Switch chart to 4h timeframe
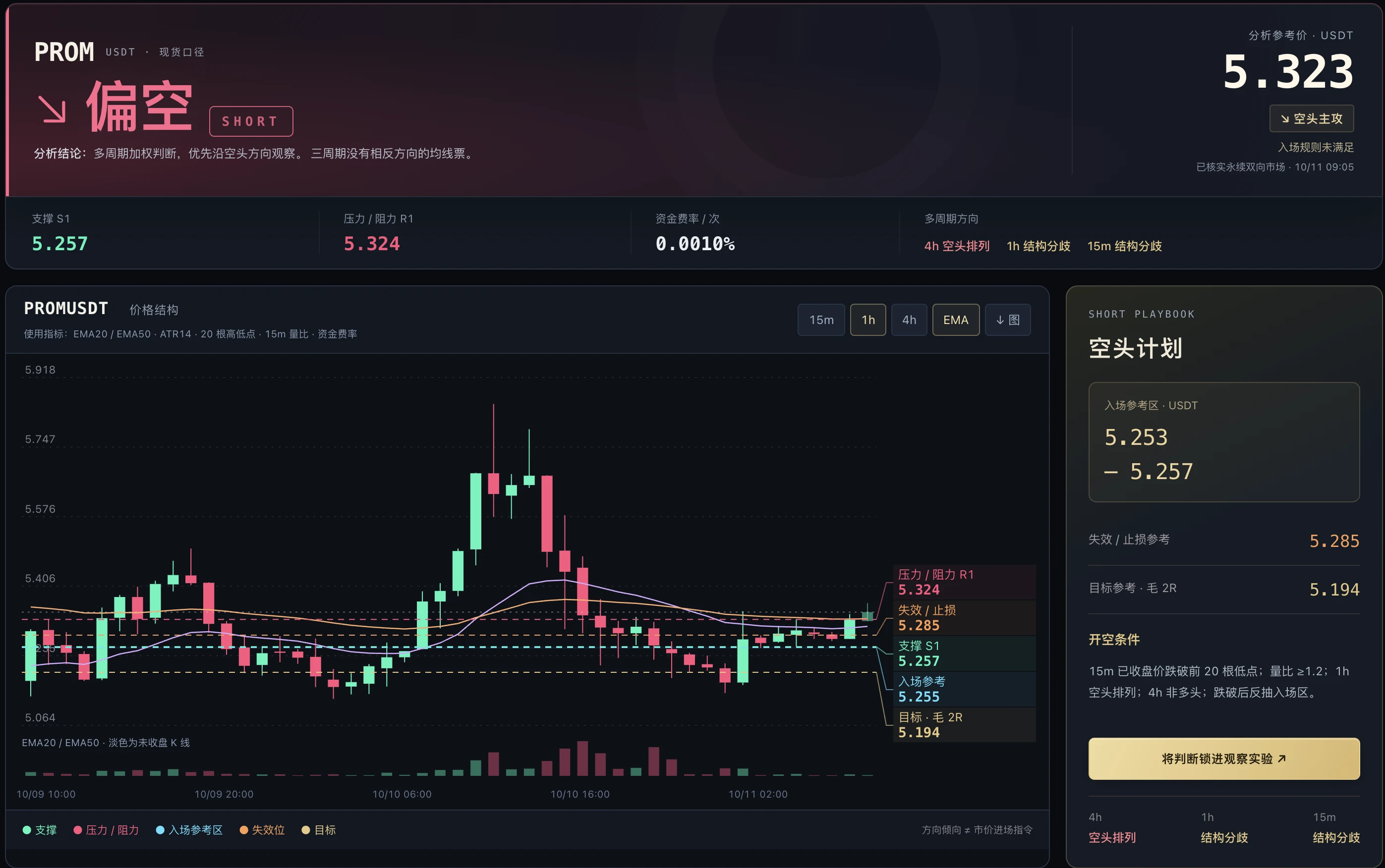1385x868 pixels. coord(909,320)
